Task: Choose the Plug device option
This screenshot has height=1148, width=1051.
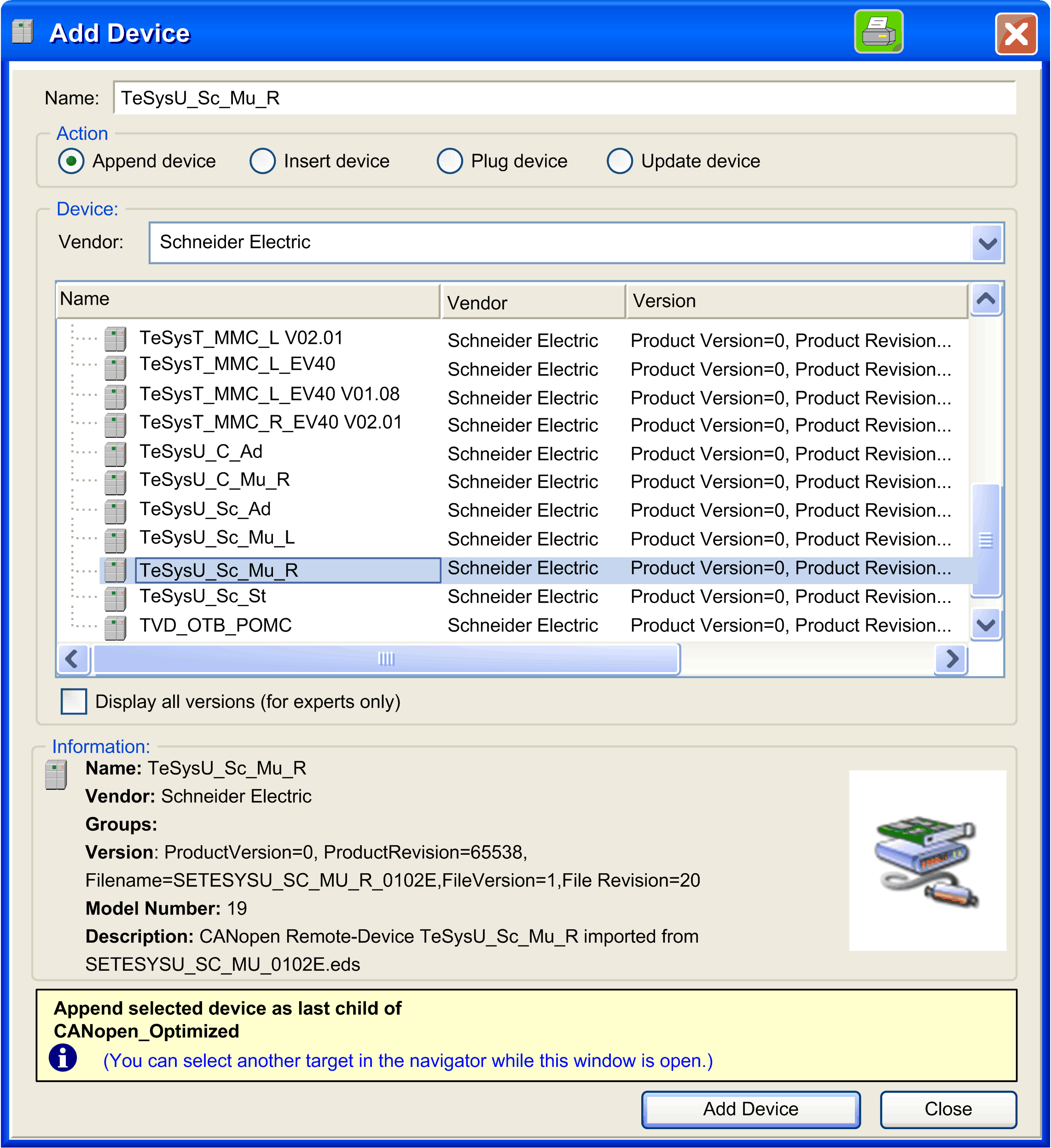Action: [449, 161]
